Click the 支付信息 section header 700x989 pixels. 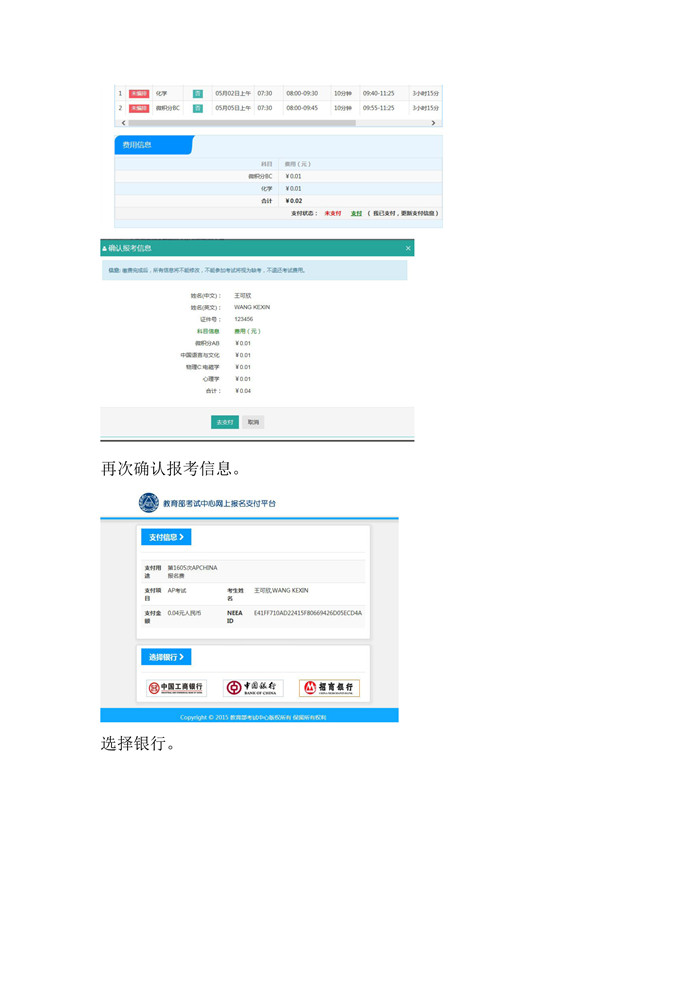[x=166, y=537]
